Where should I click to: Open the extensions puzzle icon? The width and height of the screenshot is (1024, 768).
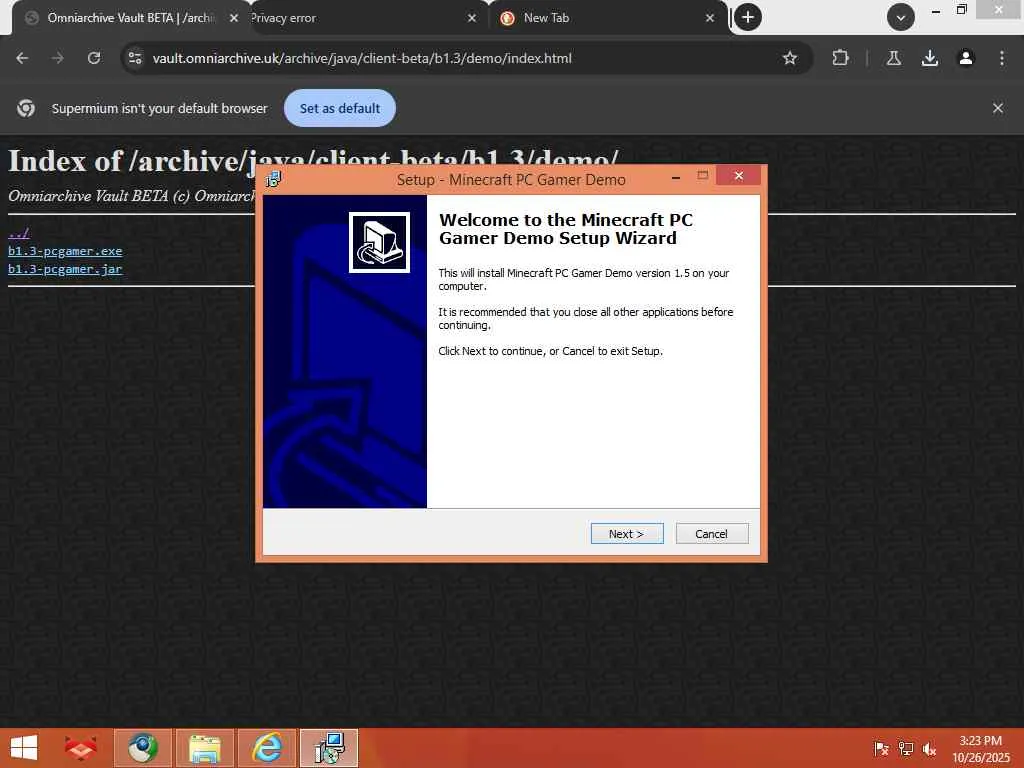[x=840, y=58]
